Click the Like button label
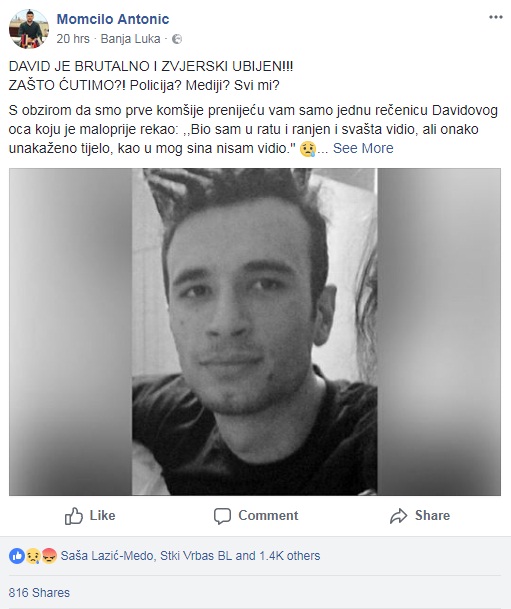 (x=103, y=515)
